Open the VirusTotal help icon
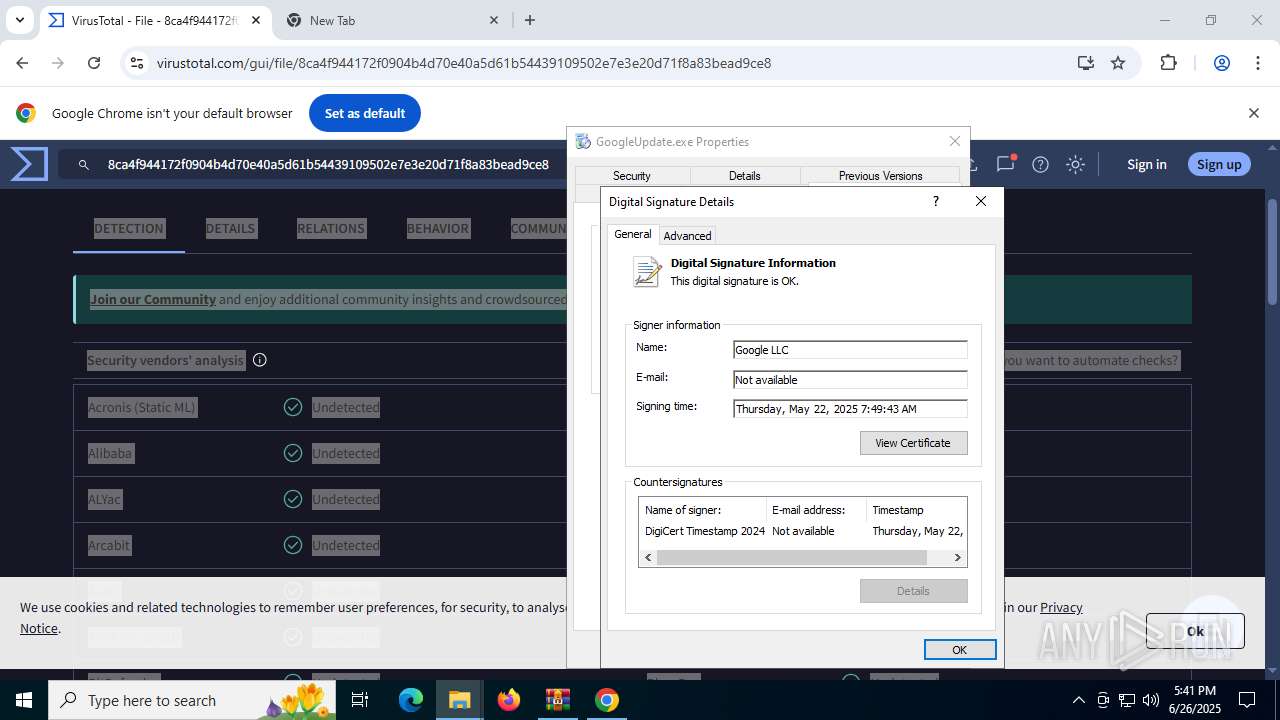The image size is (1280, 720). pyautogui.click(x=1040, y=164)
